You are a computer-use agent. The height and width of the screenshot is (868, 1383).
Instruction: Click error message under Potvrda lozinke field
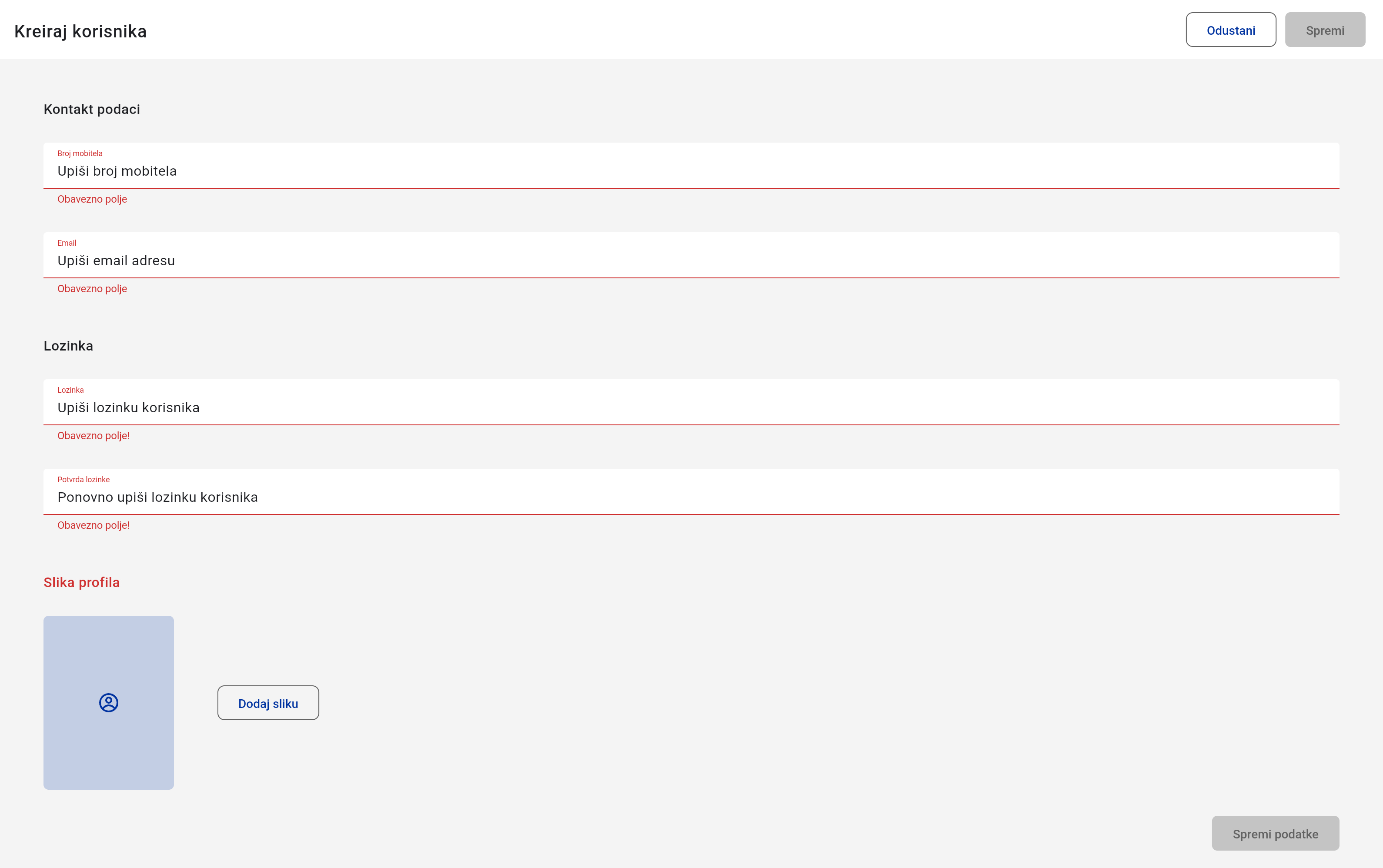[x=94, y=525]
